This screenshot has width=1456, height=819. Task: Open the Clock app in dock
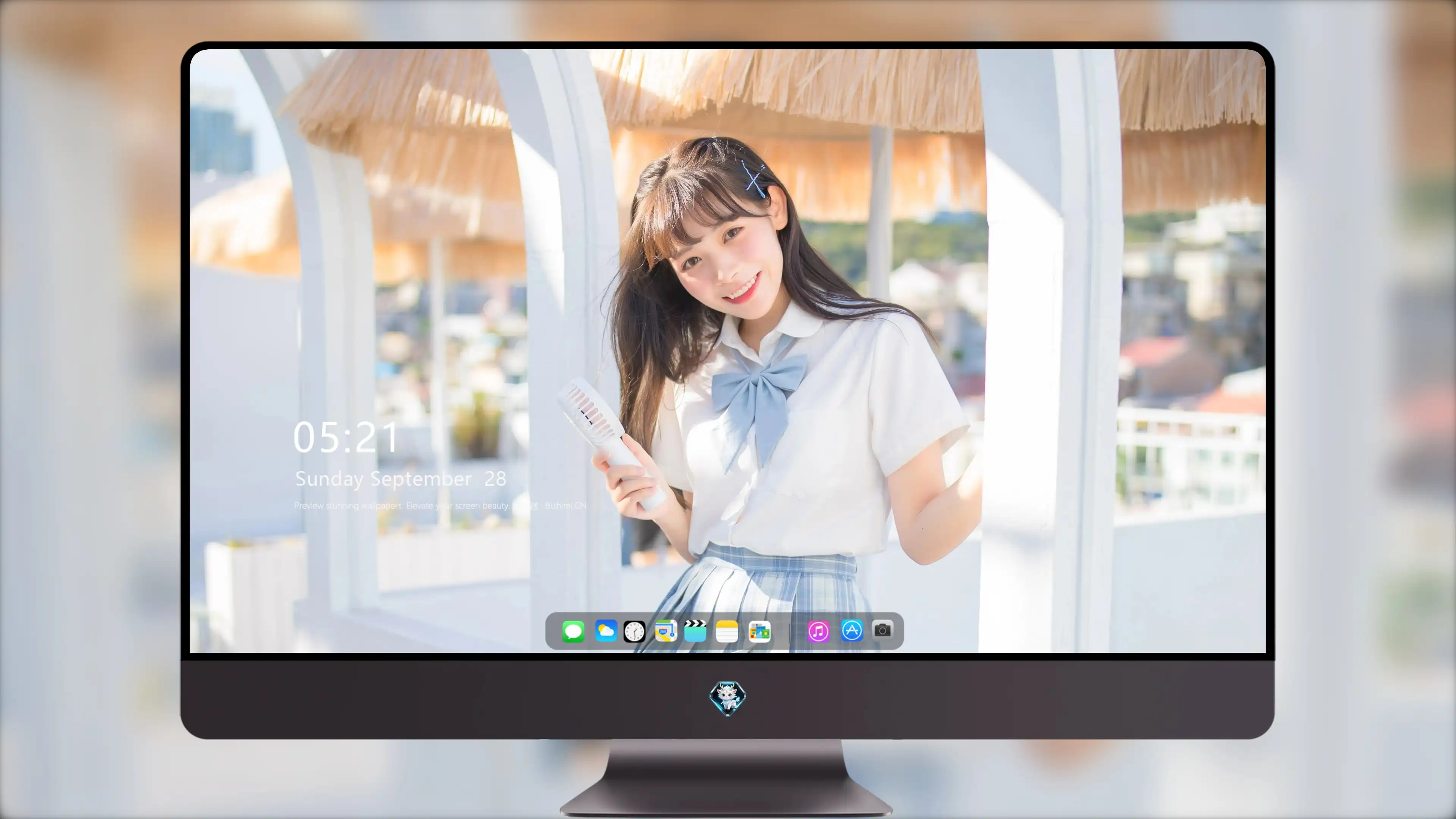coord(634,631)
